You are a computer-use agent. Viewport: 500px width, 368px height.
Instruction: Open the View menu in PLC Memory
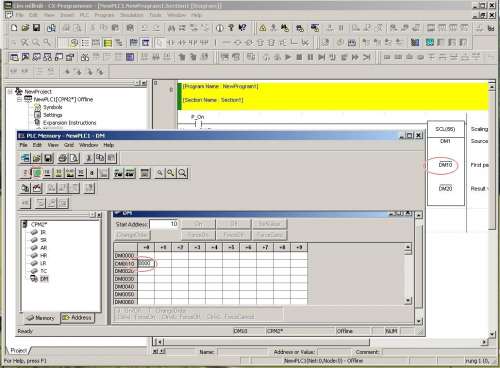click(x=53, y=145)
